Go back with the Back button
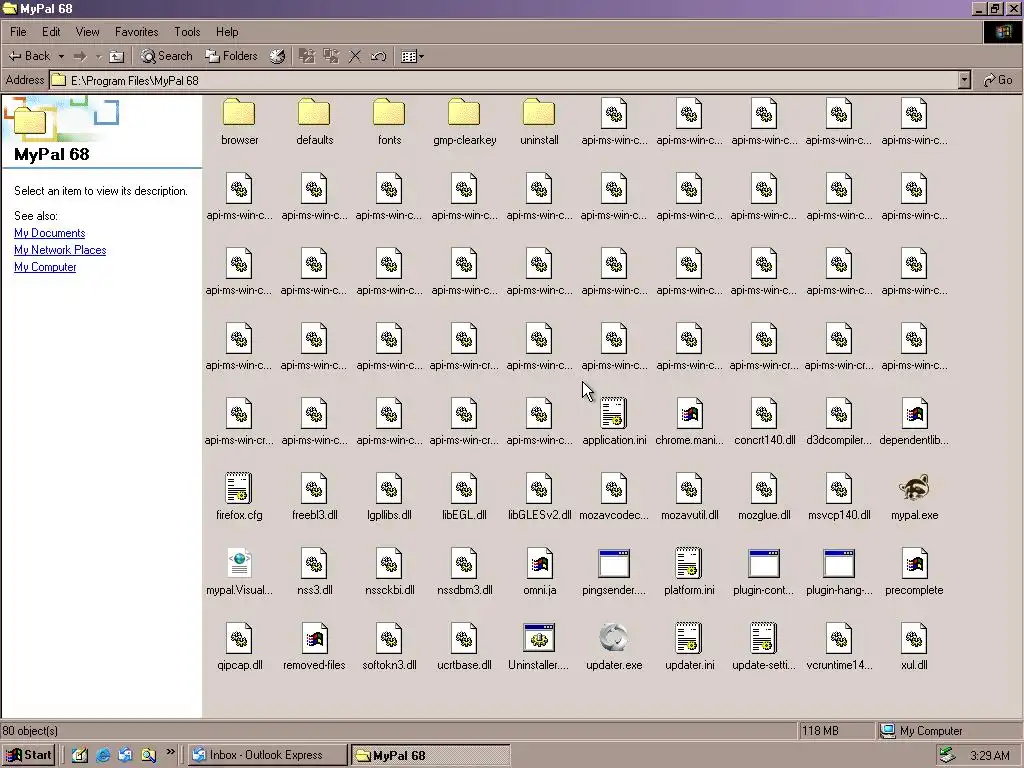This screenshot has width=1024, height=768. pos(29,56)
